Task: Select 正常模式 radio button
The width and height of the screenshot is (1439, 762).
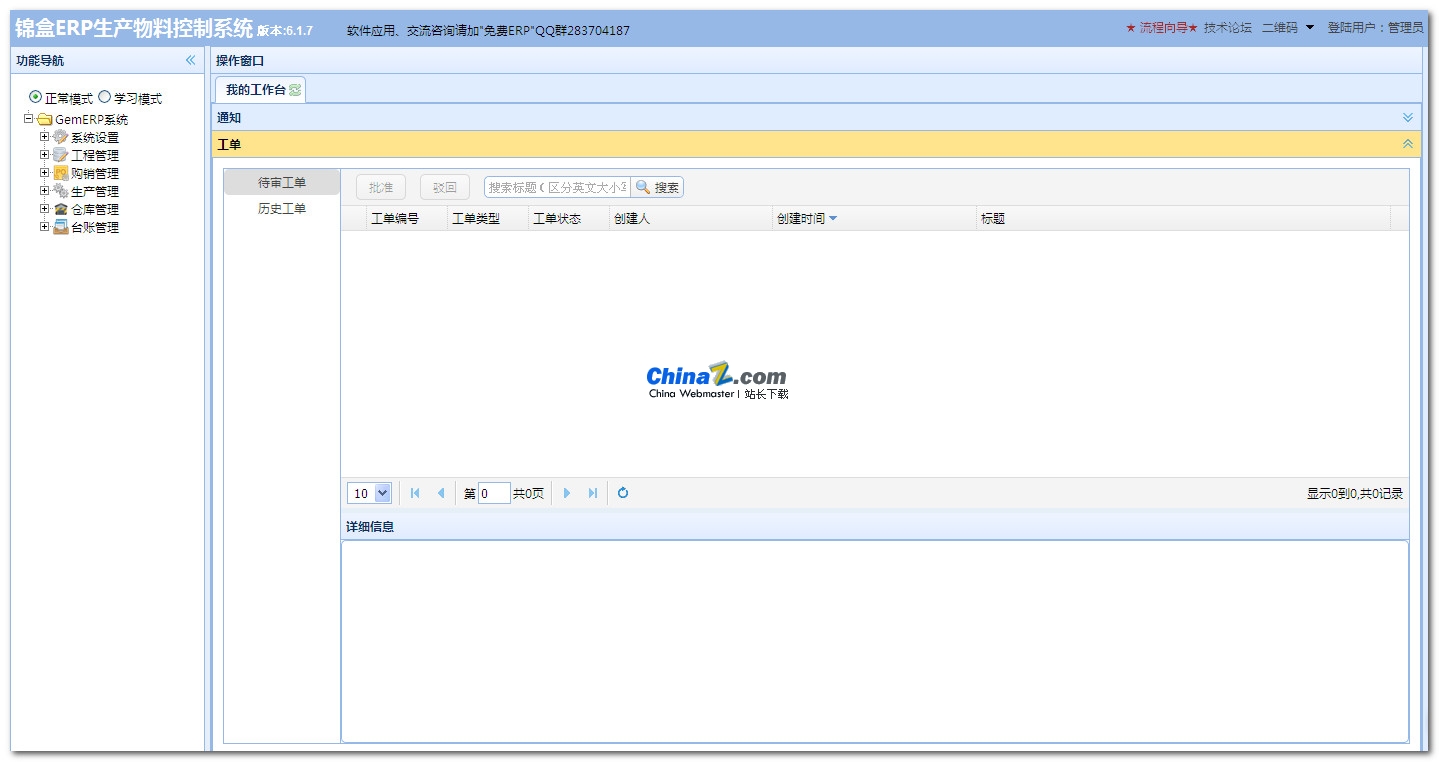Action: (36, 97)
